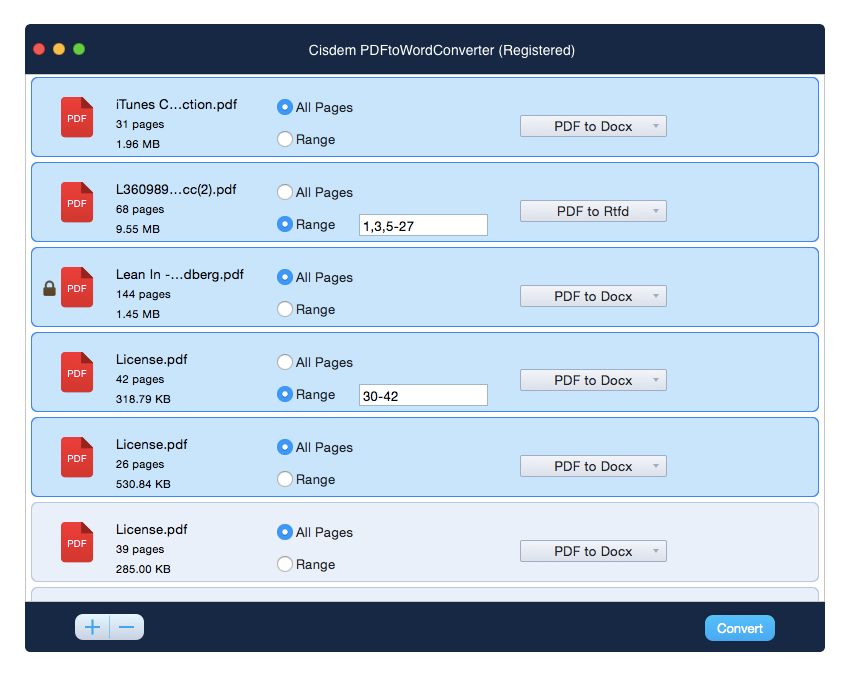This screenshot has width=850, height=676.
Task: Click the minus icon to remove files
Action: click(x=125, y=627)
